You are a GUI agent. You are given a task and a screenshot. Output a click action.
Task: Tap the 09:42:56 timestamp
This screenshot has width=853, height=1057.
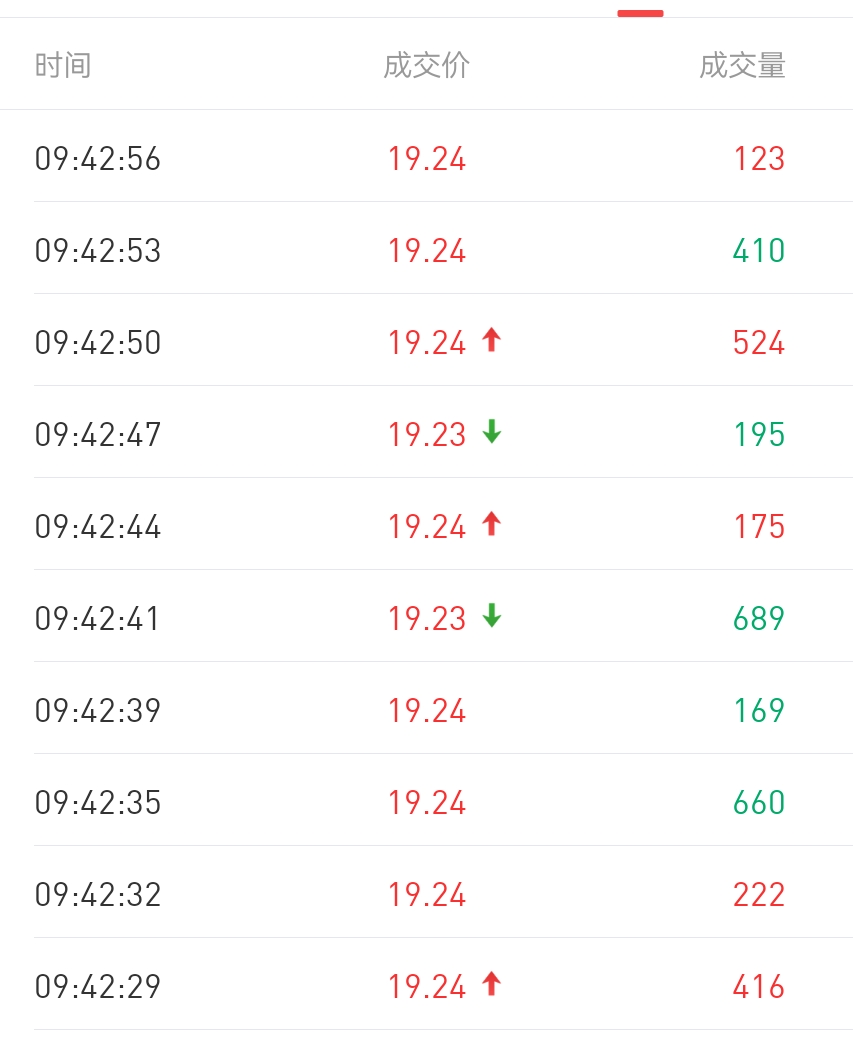[98, 159]
